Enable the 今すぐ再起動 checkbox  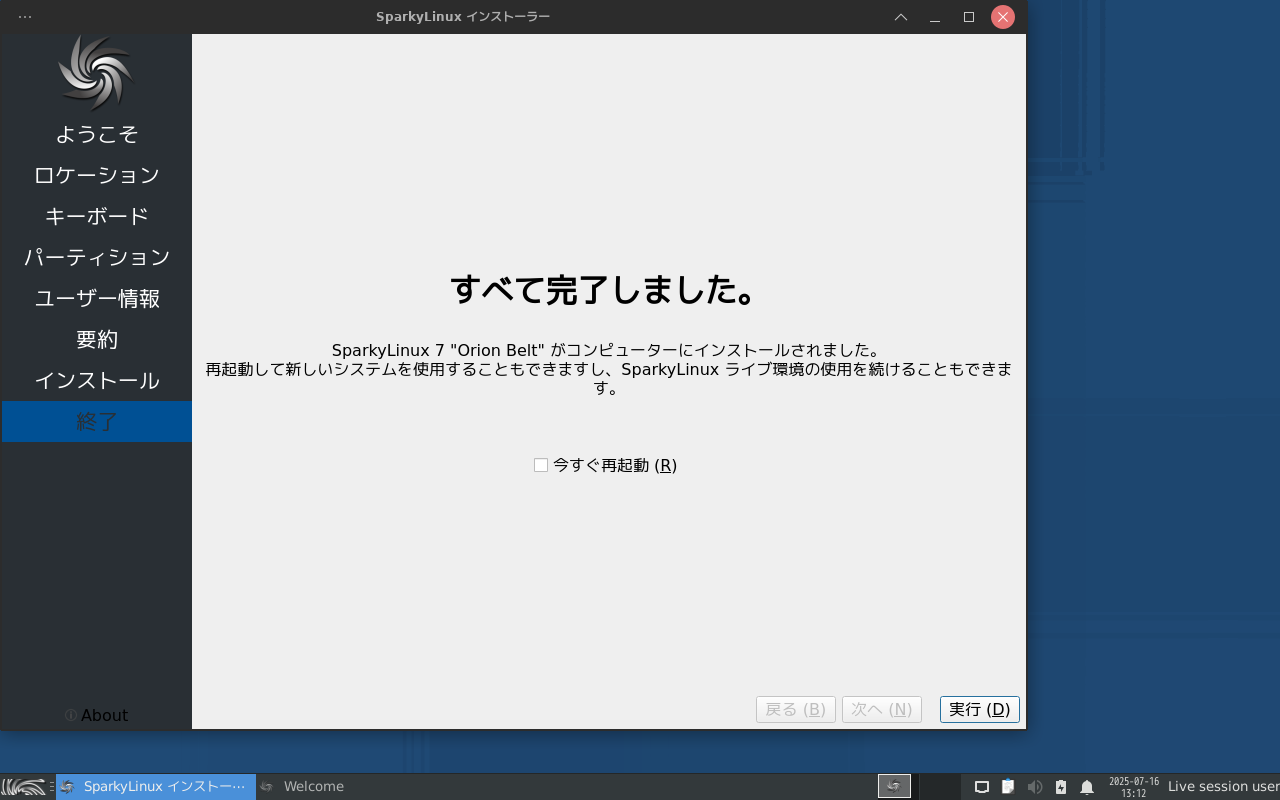pos(541,465)
